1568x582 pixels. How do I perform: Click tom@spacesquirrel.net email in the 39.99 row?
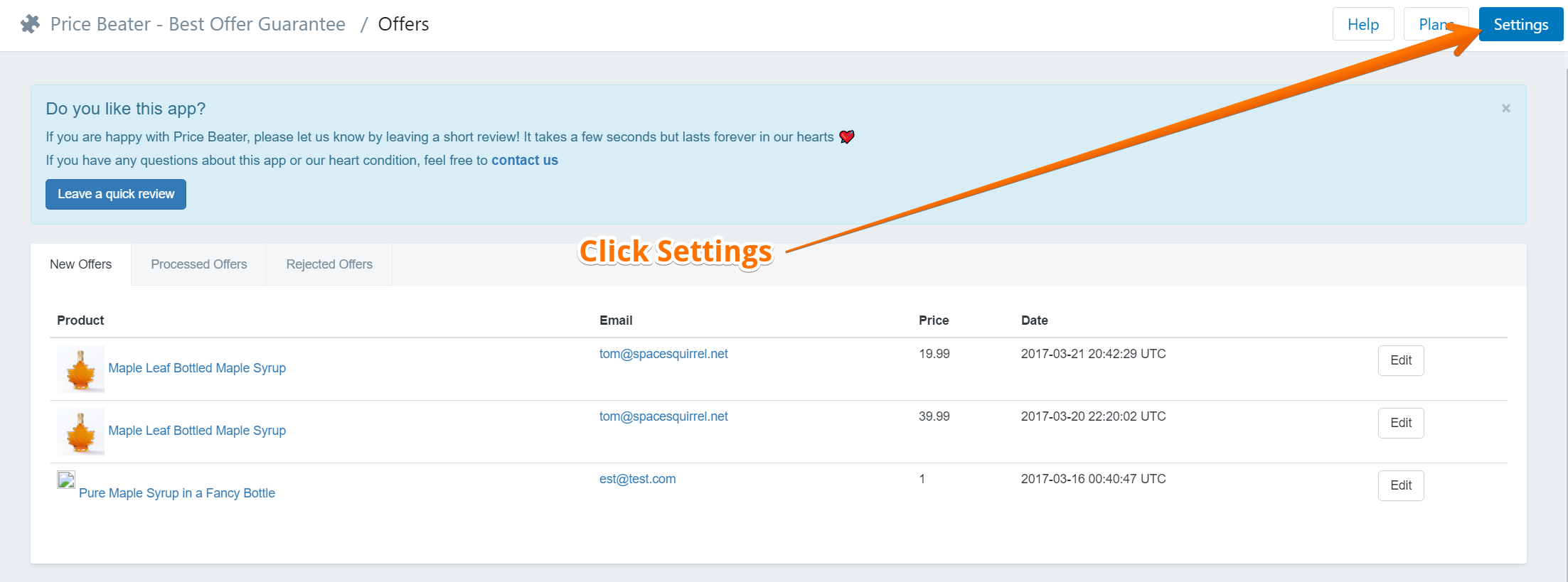pos(663,416)
